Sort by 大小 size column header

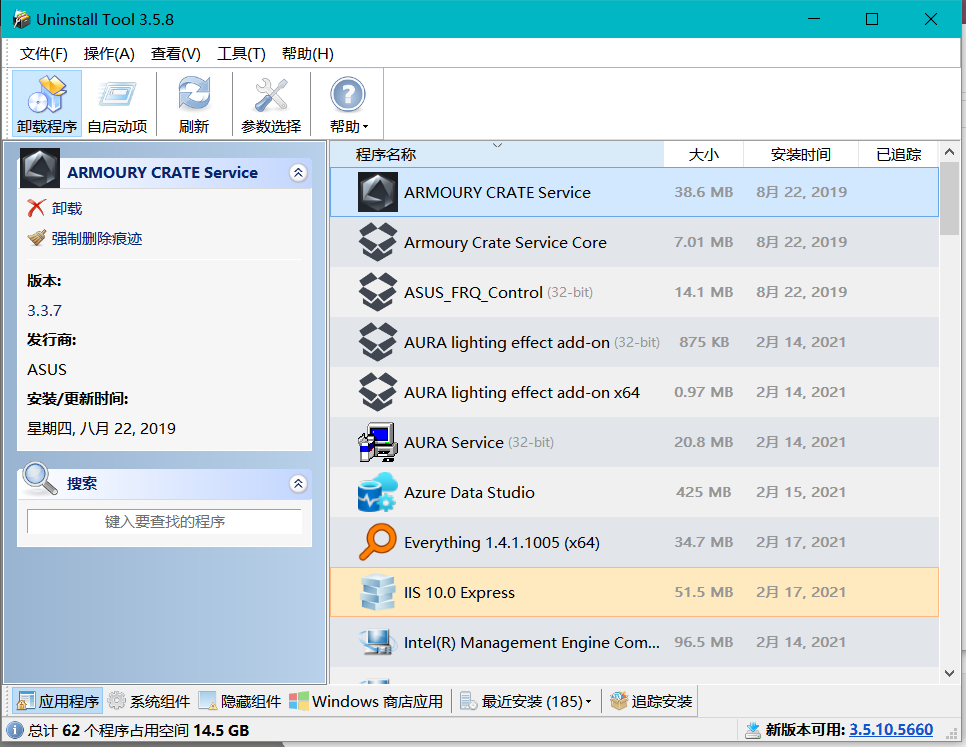704,155
